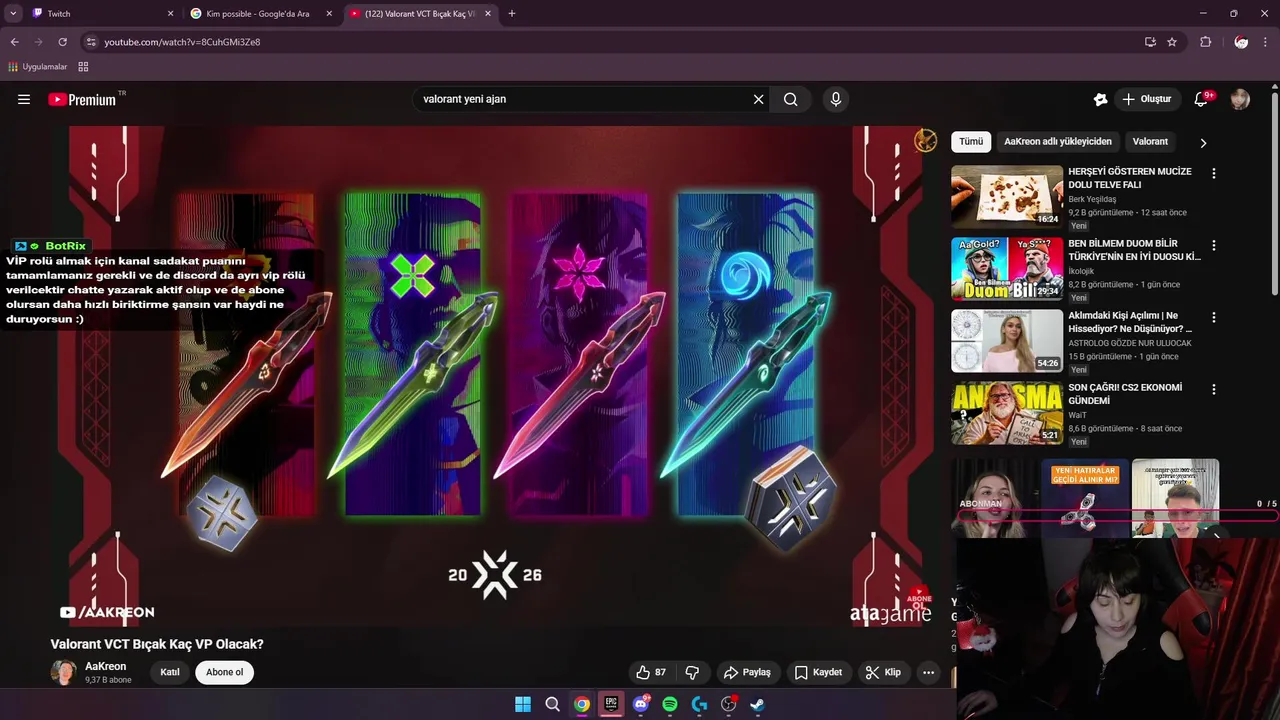Viewport: 1280px width, 720px height.
Task: Open options for HERŞEYİ GÖSTEREN MUCİZE video
Action: pos(1214,173)
